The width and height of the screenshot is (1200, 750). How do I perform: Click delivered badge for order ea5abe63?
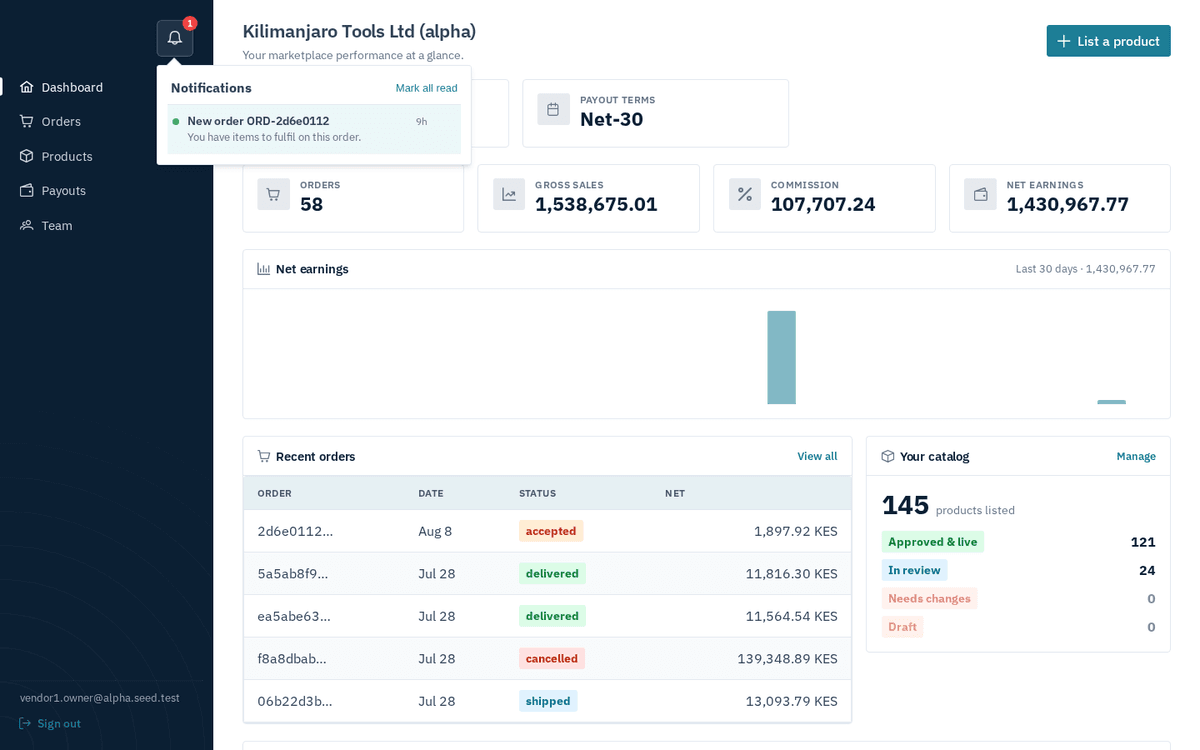click(x=552, y=616)
